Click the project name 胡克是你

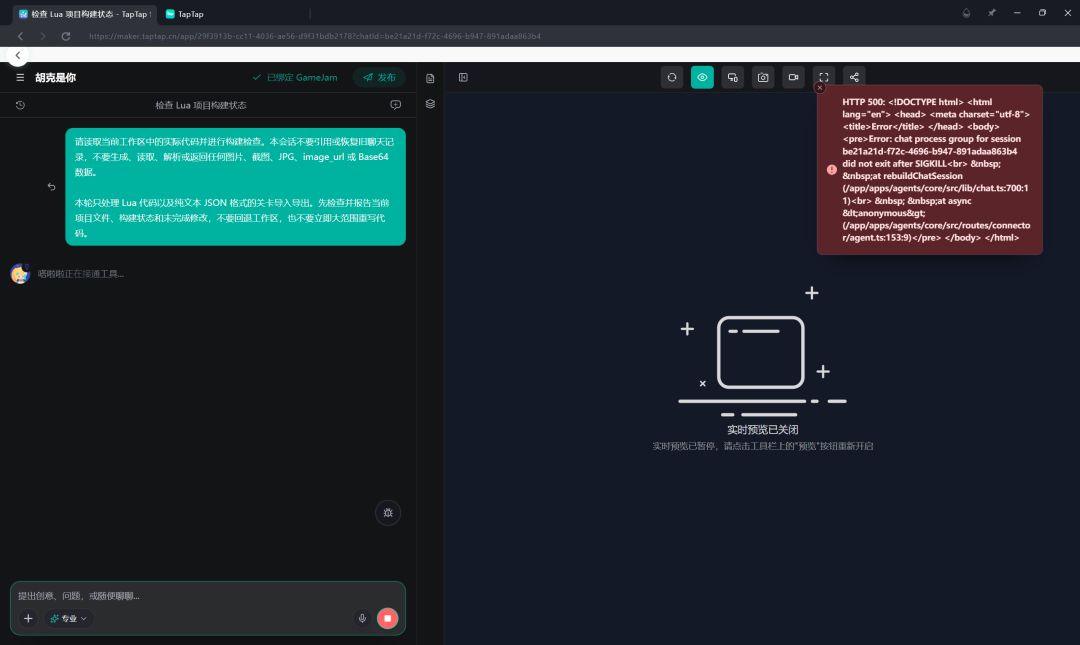click(56, 78)
